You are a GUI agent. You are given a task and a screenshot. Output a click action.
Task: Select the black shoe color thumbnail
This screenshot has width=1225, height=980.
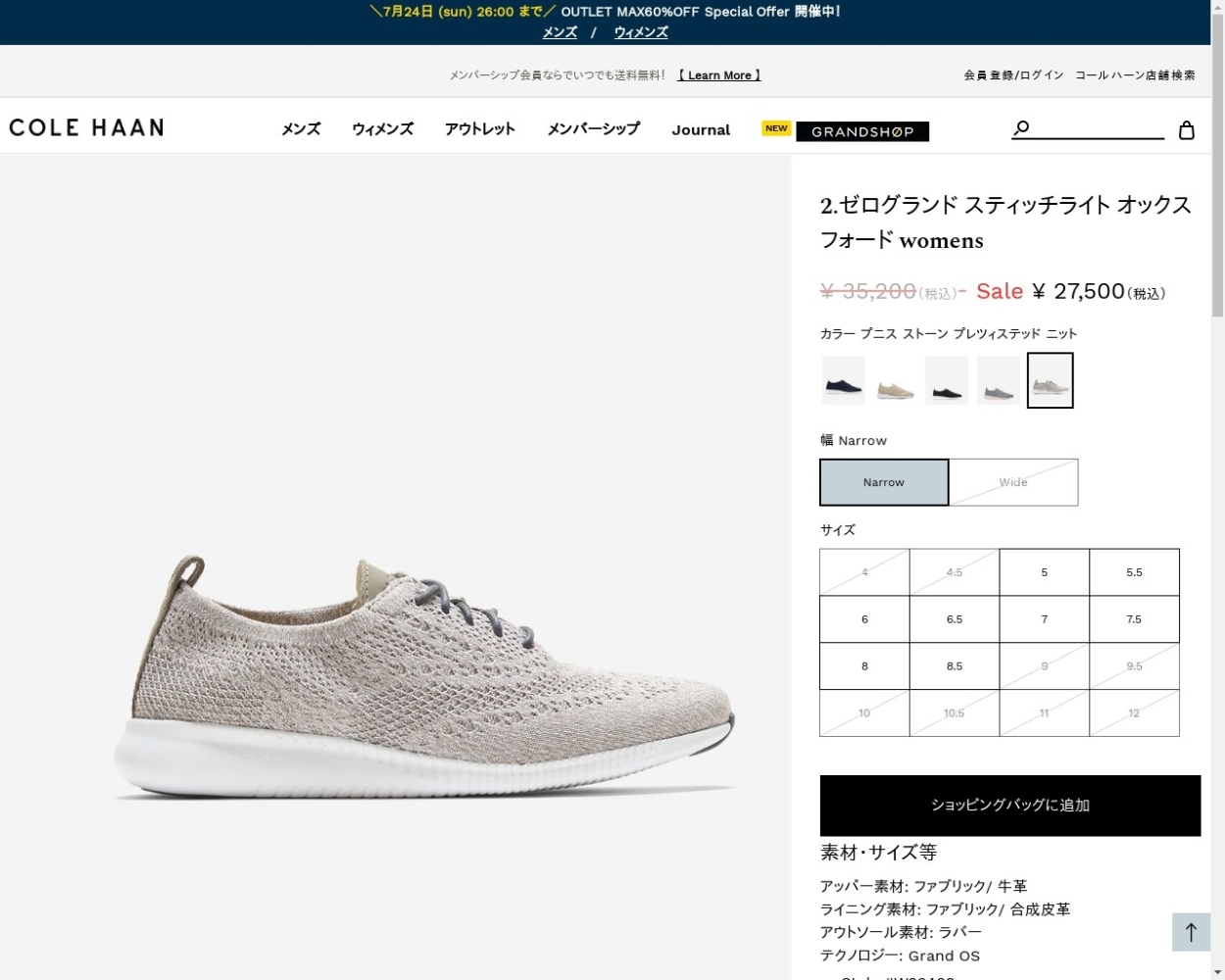pyautogui.click(x=947, y=380)
